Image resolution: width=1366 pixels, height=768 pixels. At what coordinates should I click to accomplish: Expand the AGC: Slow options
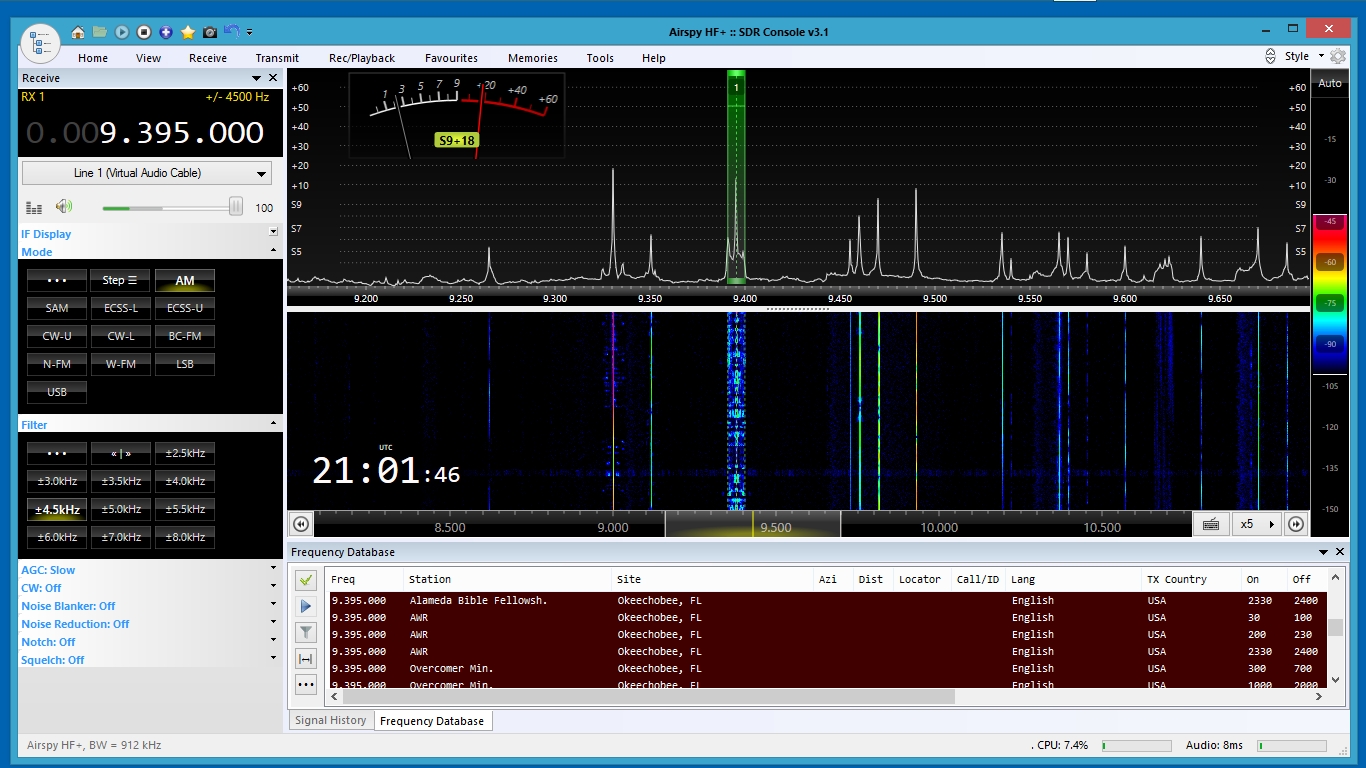[x=273, y=570]
